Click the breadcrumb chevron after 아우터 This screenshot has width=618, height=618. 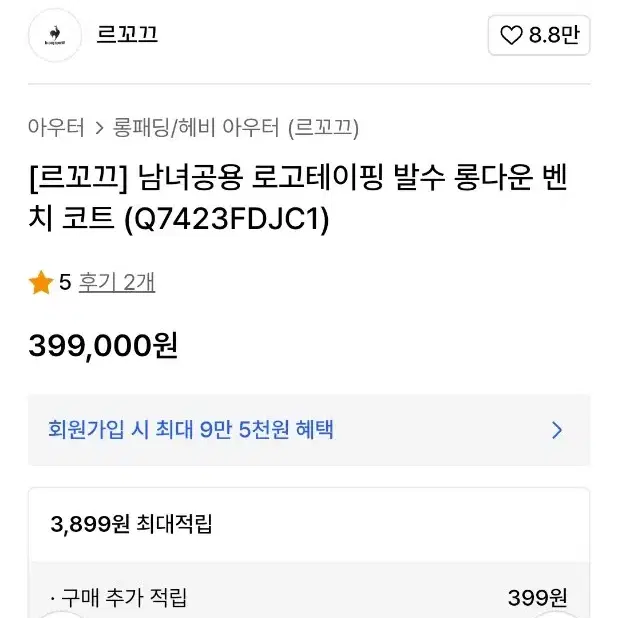point(99,128)
